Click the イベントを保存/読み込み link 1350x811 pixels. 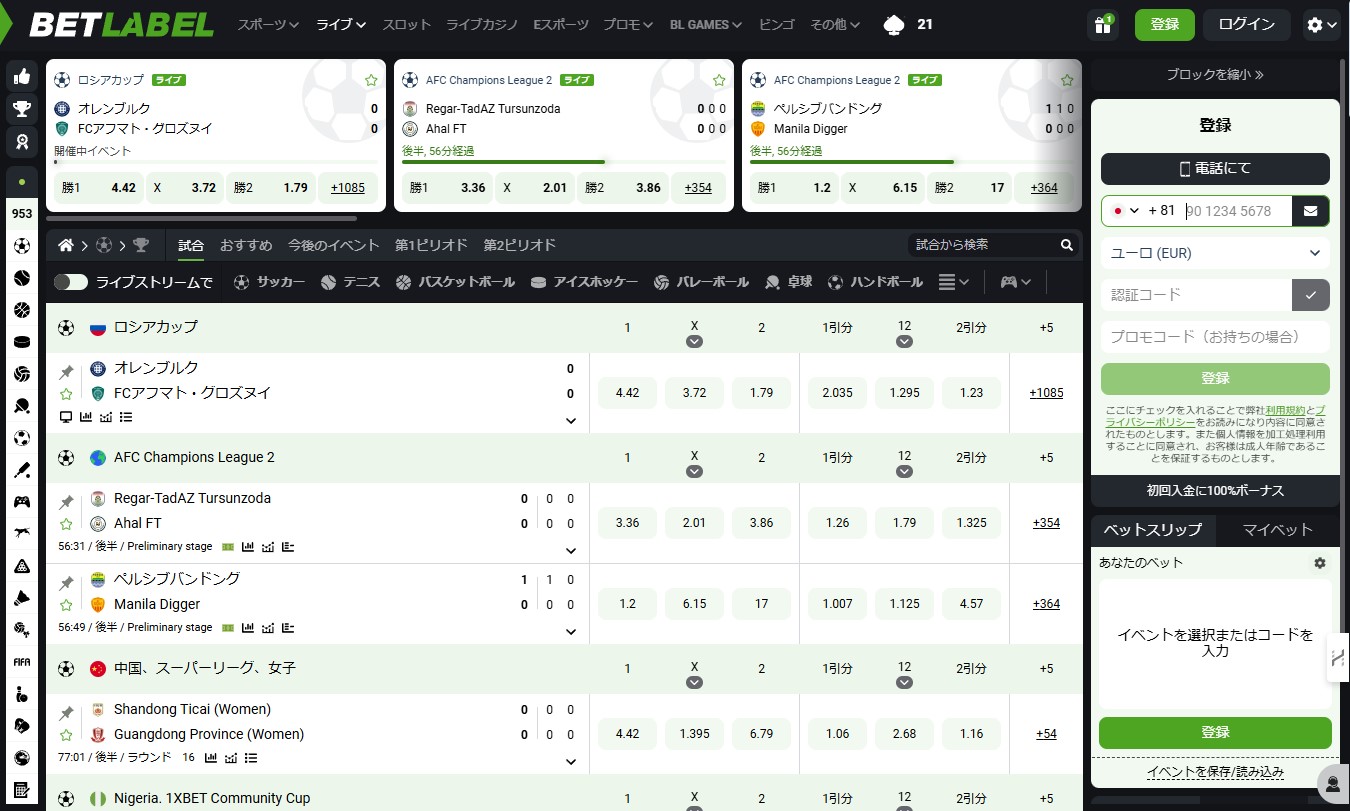[x=1215, y=772]
